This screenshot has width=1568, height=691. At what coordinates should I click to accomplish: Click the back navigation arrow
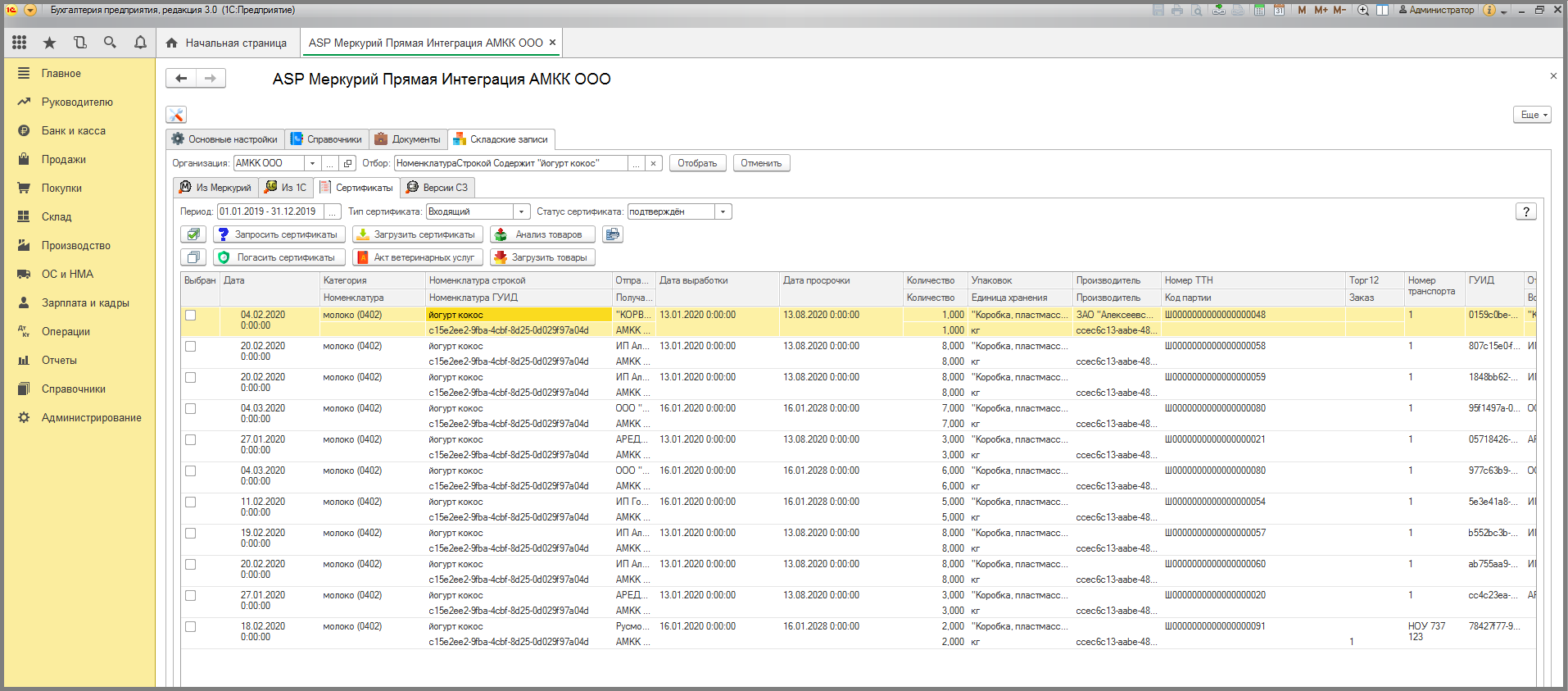tap(181, 78)
